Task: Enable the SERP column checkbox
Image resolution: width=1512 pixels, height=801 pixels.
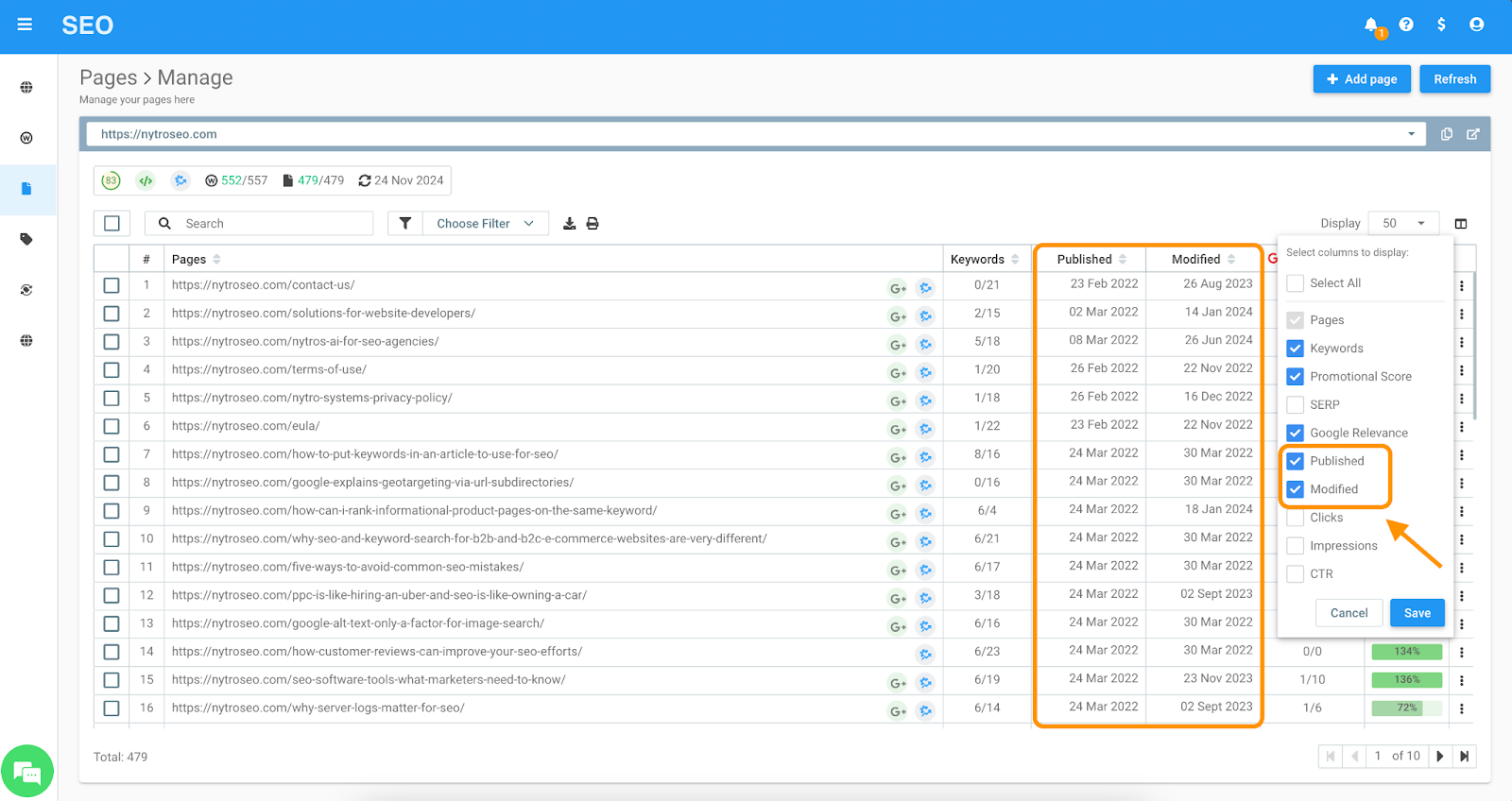Action: pos(1296,405)
